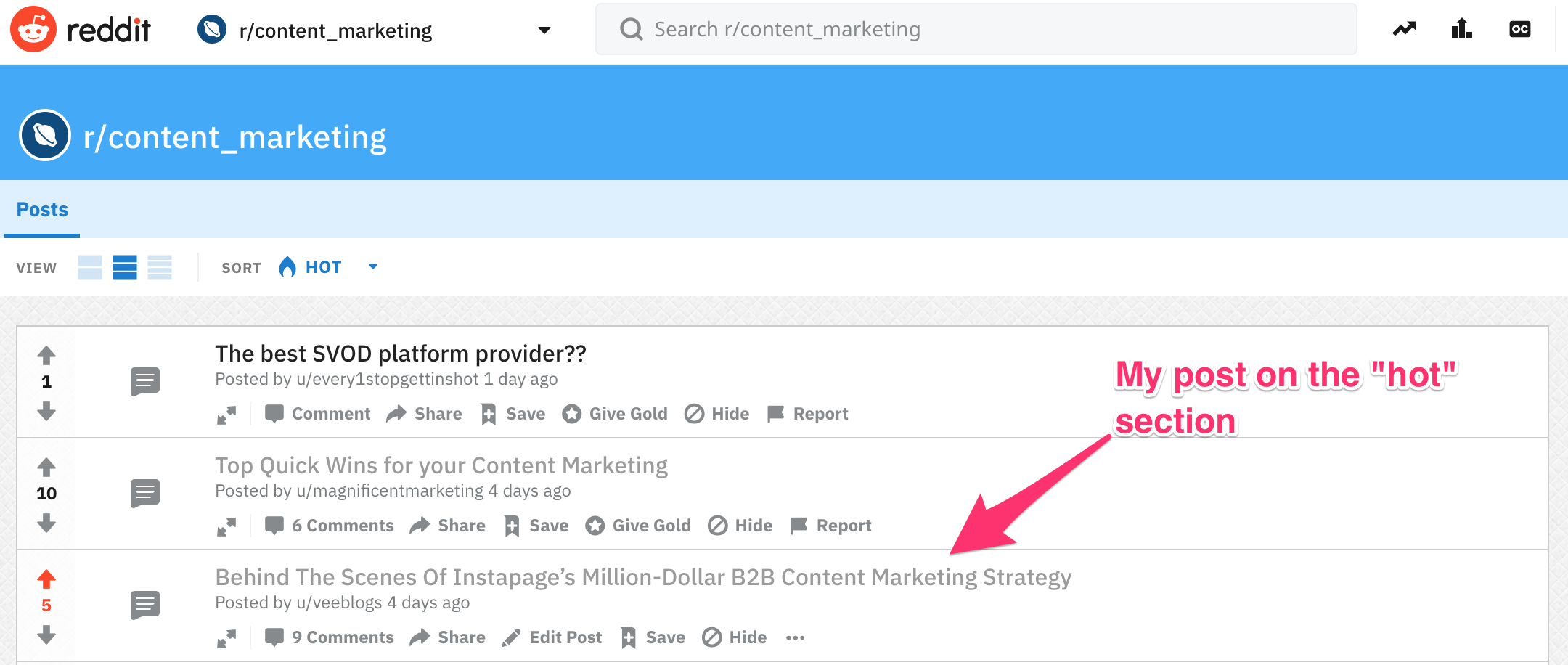
Task: Open the trending arrow icon in header
Action: pyautogui.click(x=1404, y=30)
